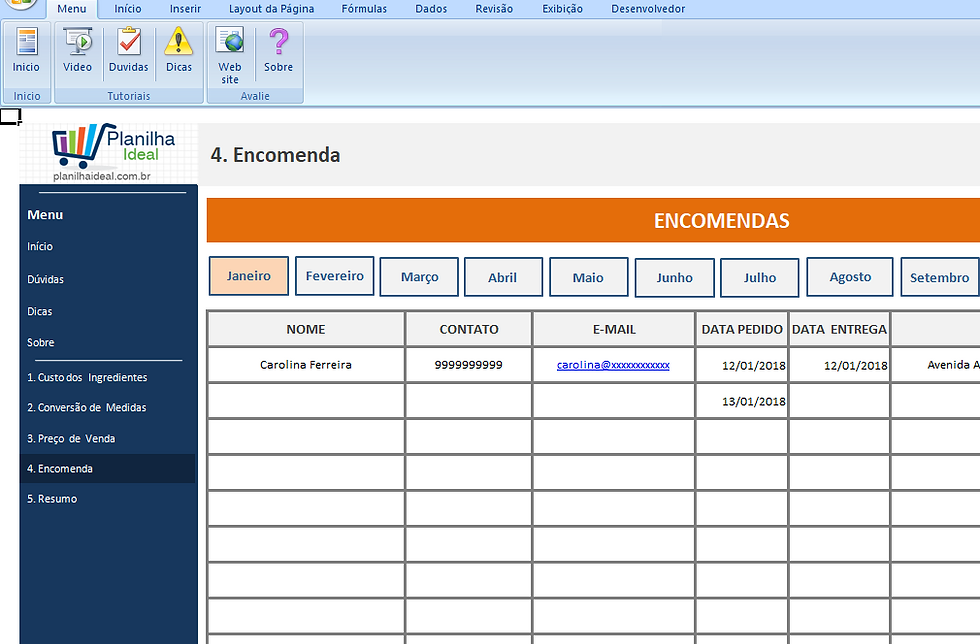The width and height of the screenshot is (980, 644).
Task: Select the 13/01/2018 date cell
Action: pyautogui.click(x=742, y=401)
